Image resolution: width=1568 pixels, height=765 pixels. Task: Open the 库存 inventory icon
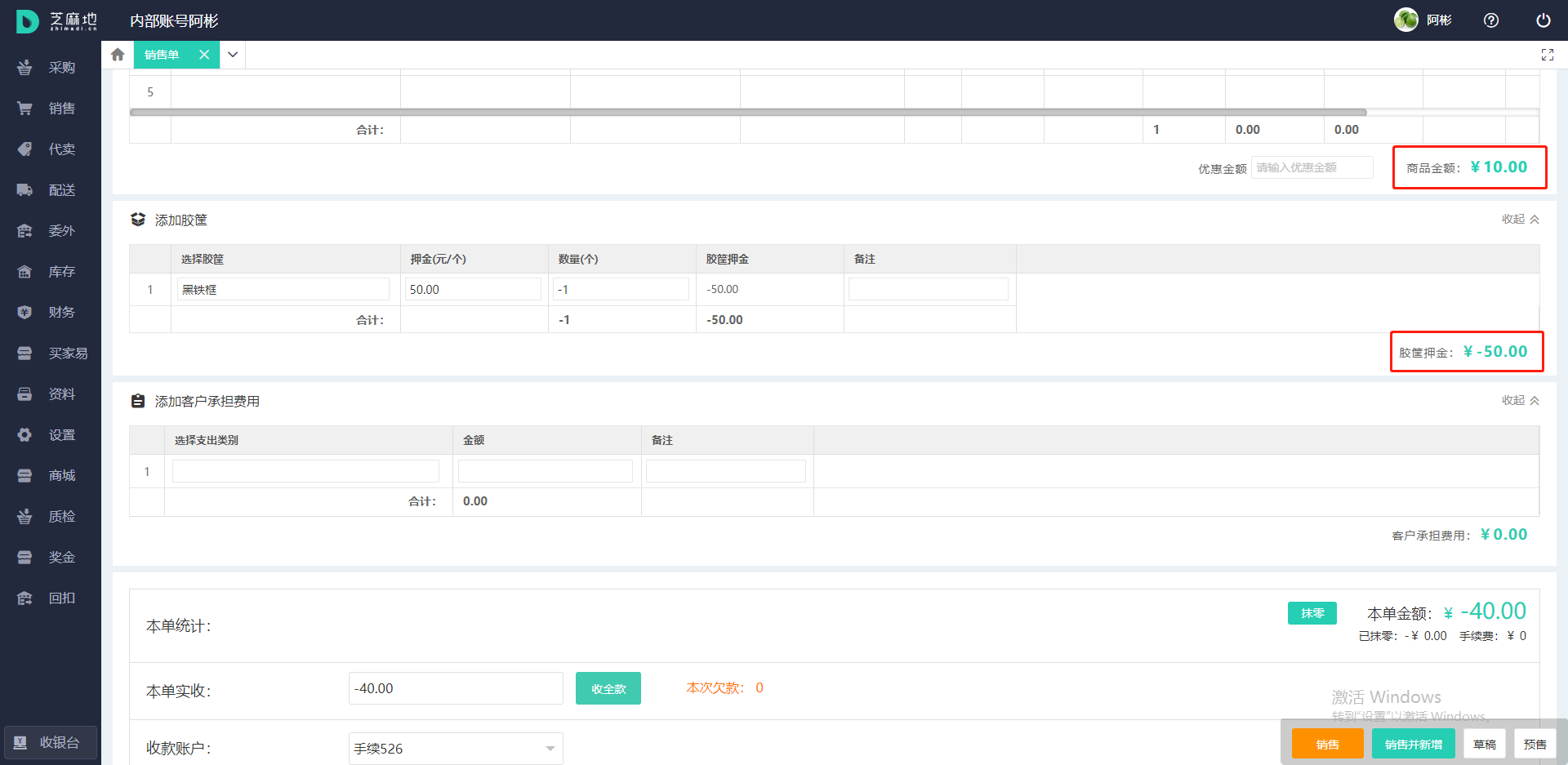click(24, 272)
